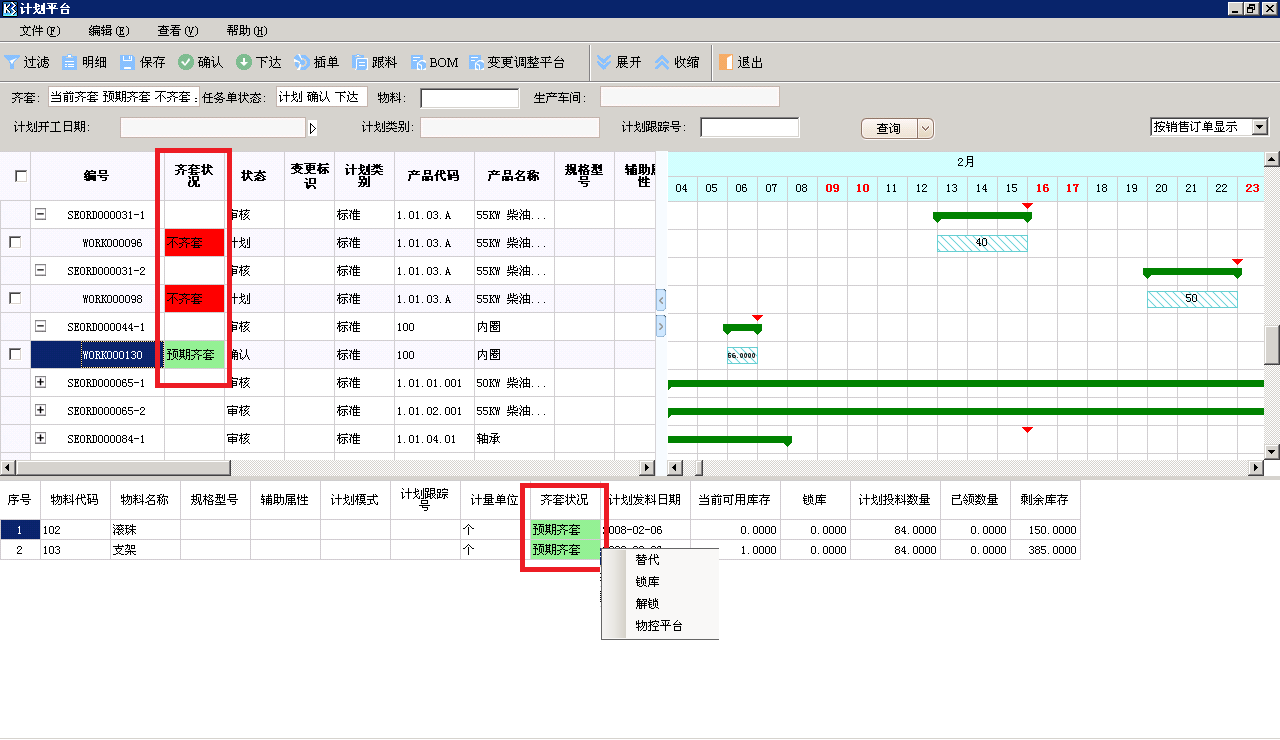This screenshot has height=740, width=1280.
Task: Click the Gantt bar labeled 40
Action: (x=982, y=243)
